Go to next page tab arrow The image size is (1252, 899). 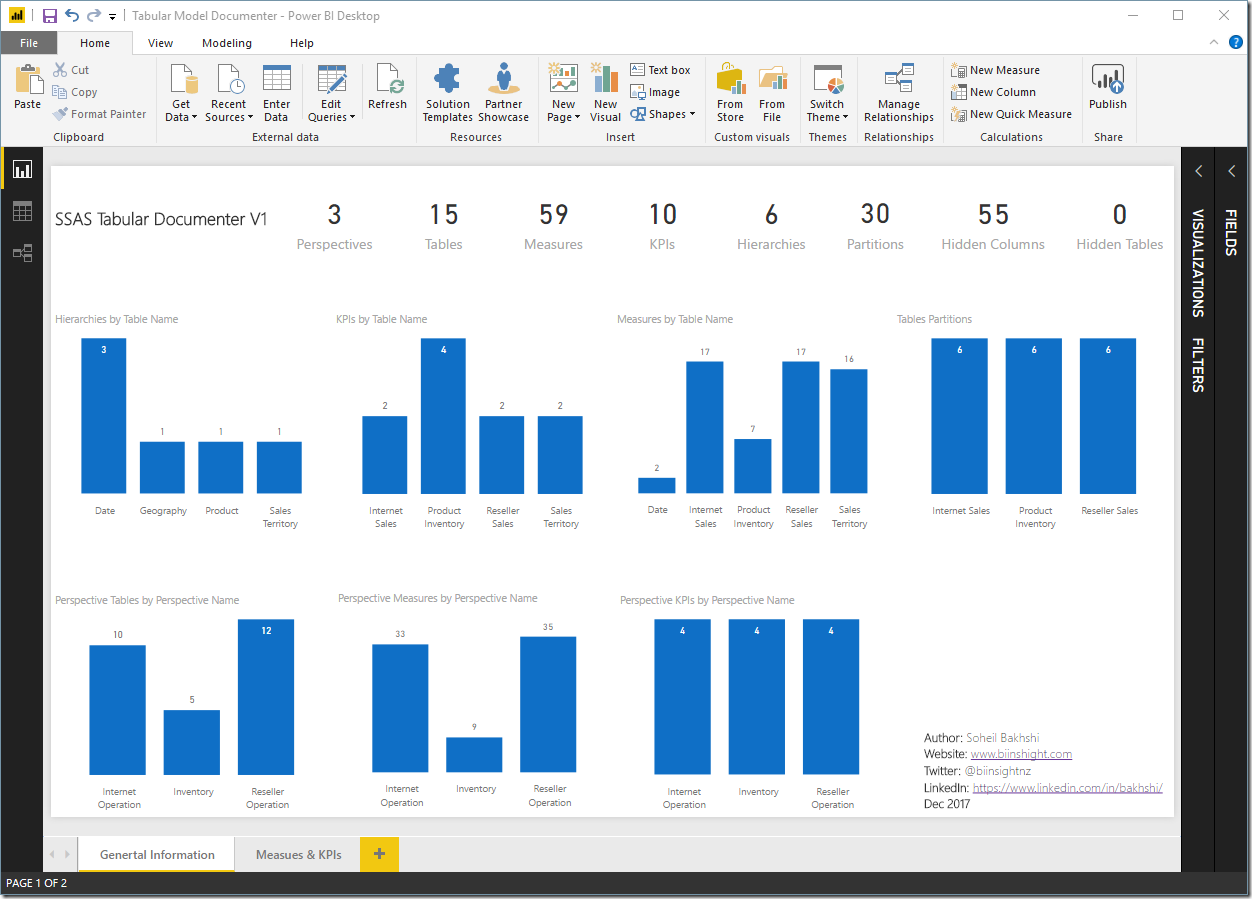(x=68, y=854)
